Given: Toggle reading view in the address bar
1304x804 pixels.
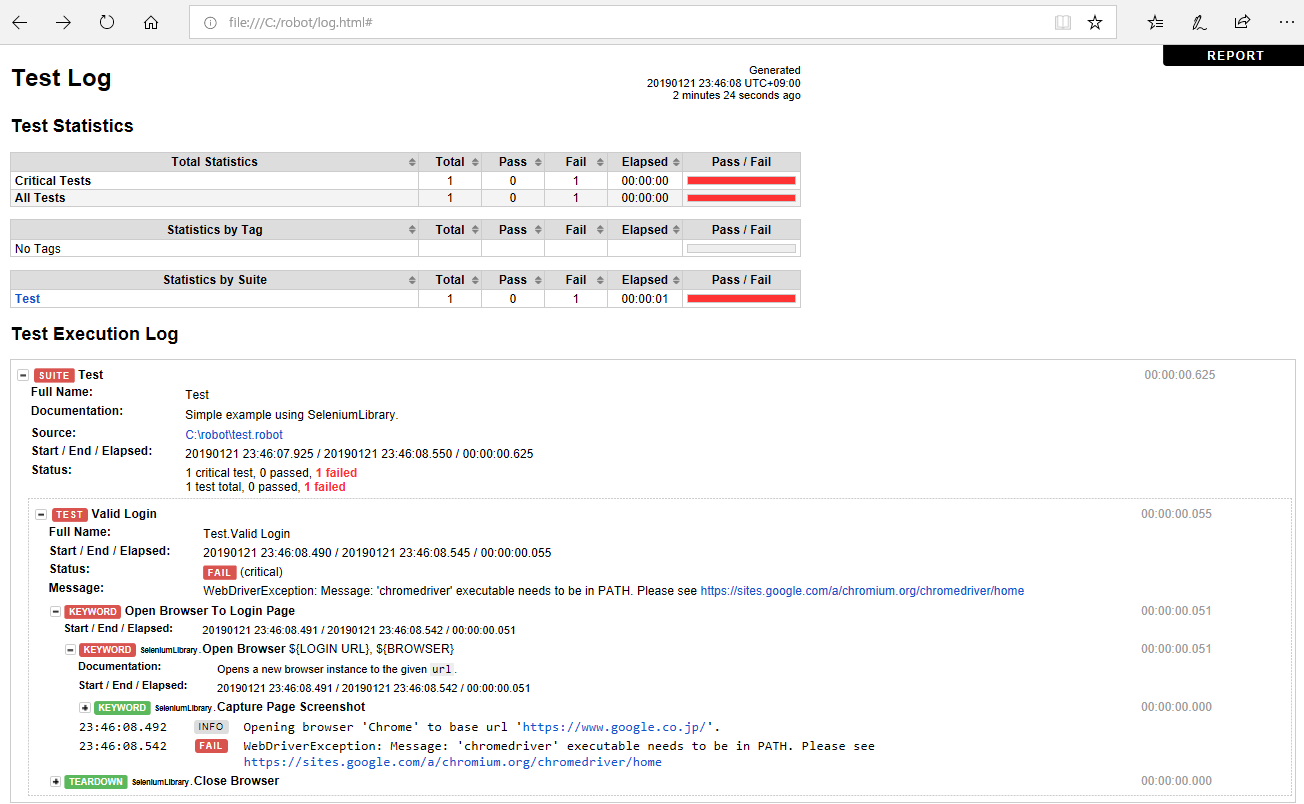Looking at the screenshot, I should [1062, 22].
